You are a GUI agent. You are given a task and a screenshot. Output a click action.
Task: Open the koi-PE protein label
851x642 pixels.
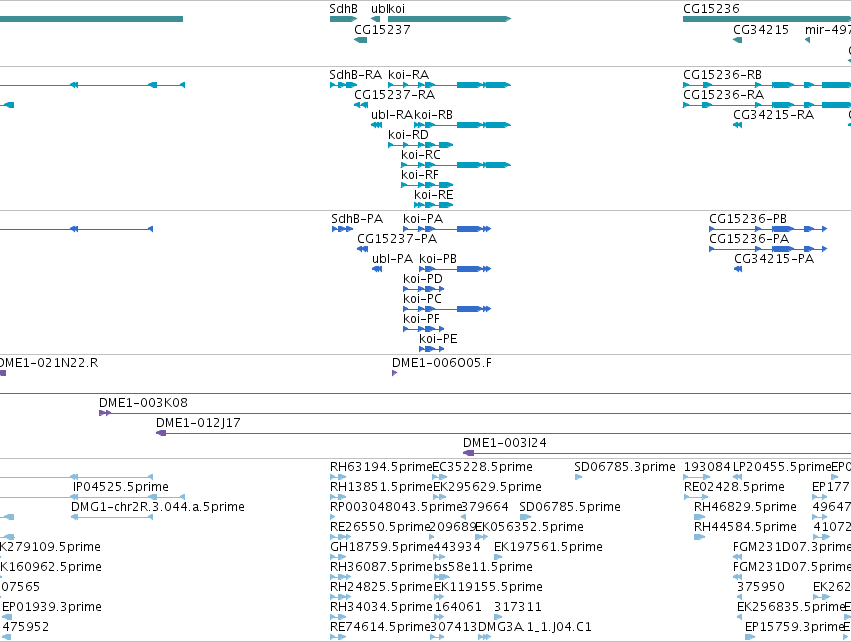click(438, 339)
